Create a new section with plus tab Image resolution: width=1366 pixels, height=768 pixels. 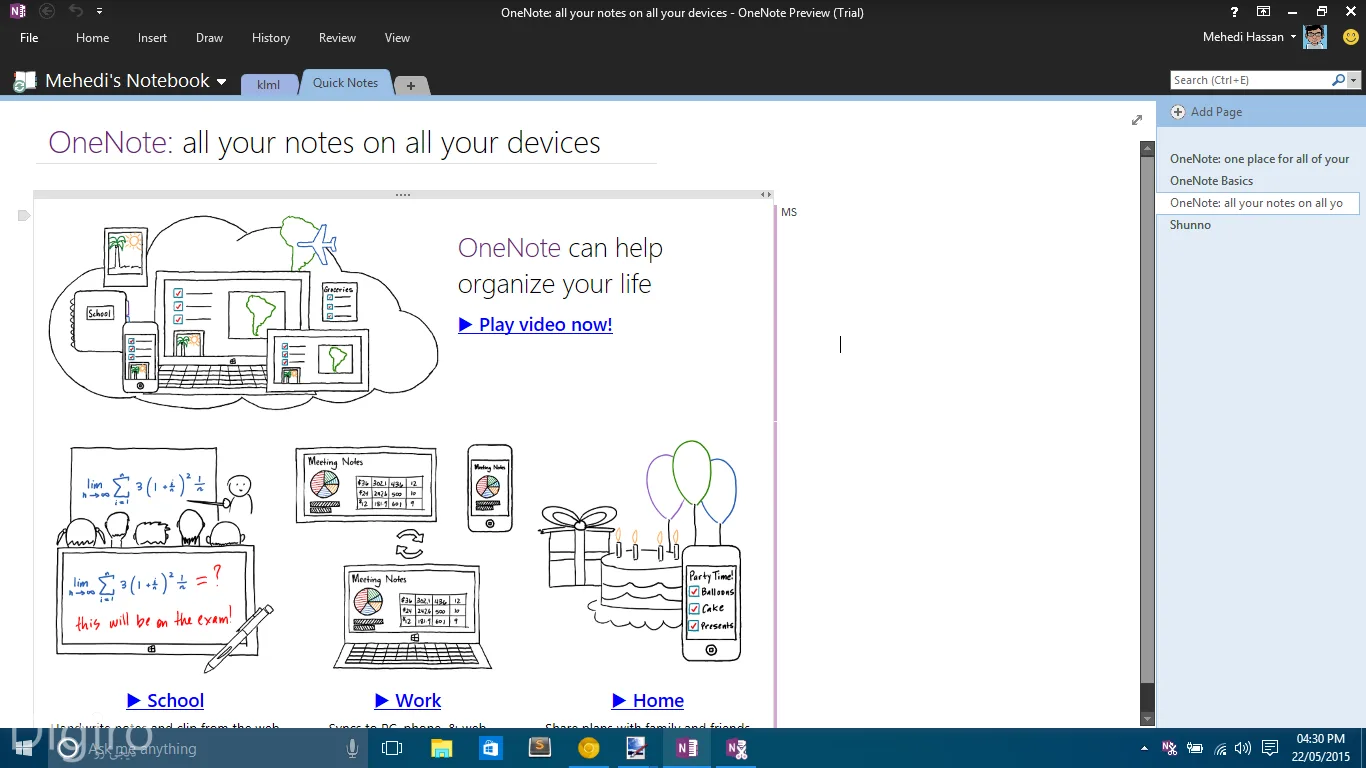[411, 86]
